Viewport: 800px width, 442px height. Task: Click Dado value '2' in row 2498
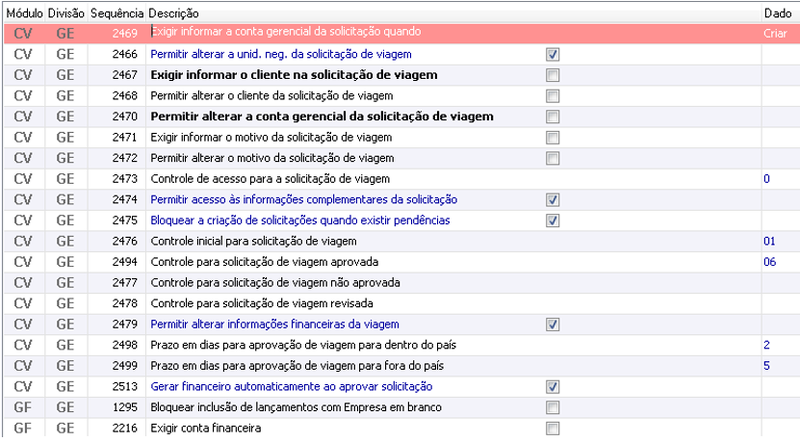point(766,345)
